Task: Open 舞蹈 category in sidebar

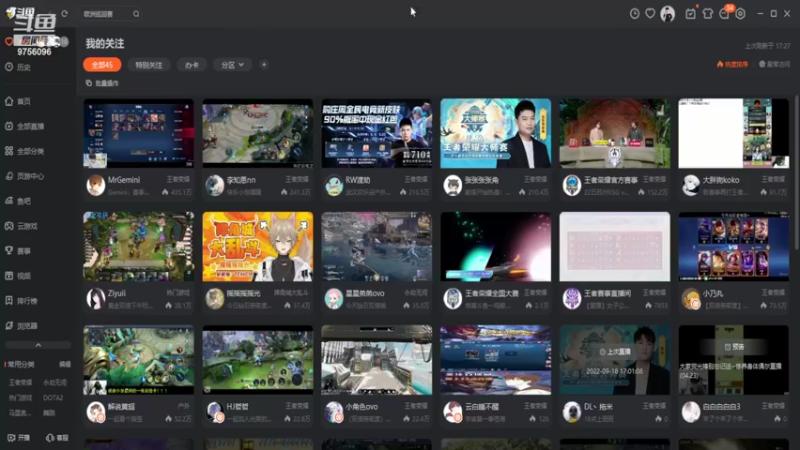Action: 49,413
